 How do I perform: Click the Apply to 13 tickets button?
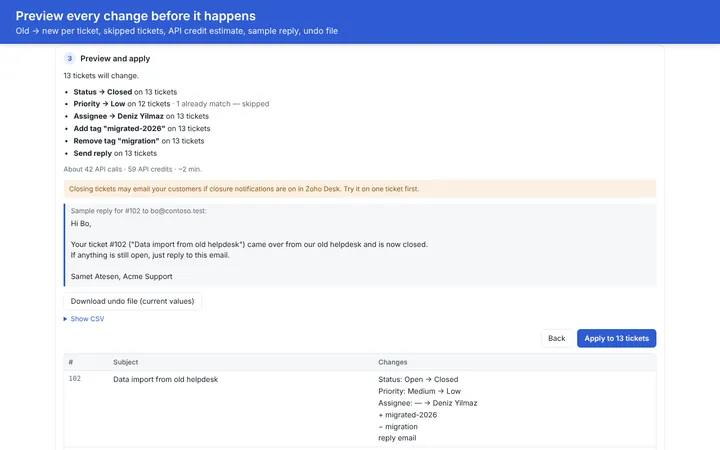coord(616,338)
